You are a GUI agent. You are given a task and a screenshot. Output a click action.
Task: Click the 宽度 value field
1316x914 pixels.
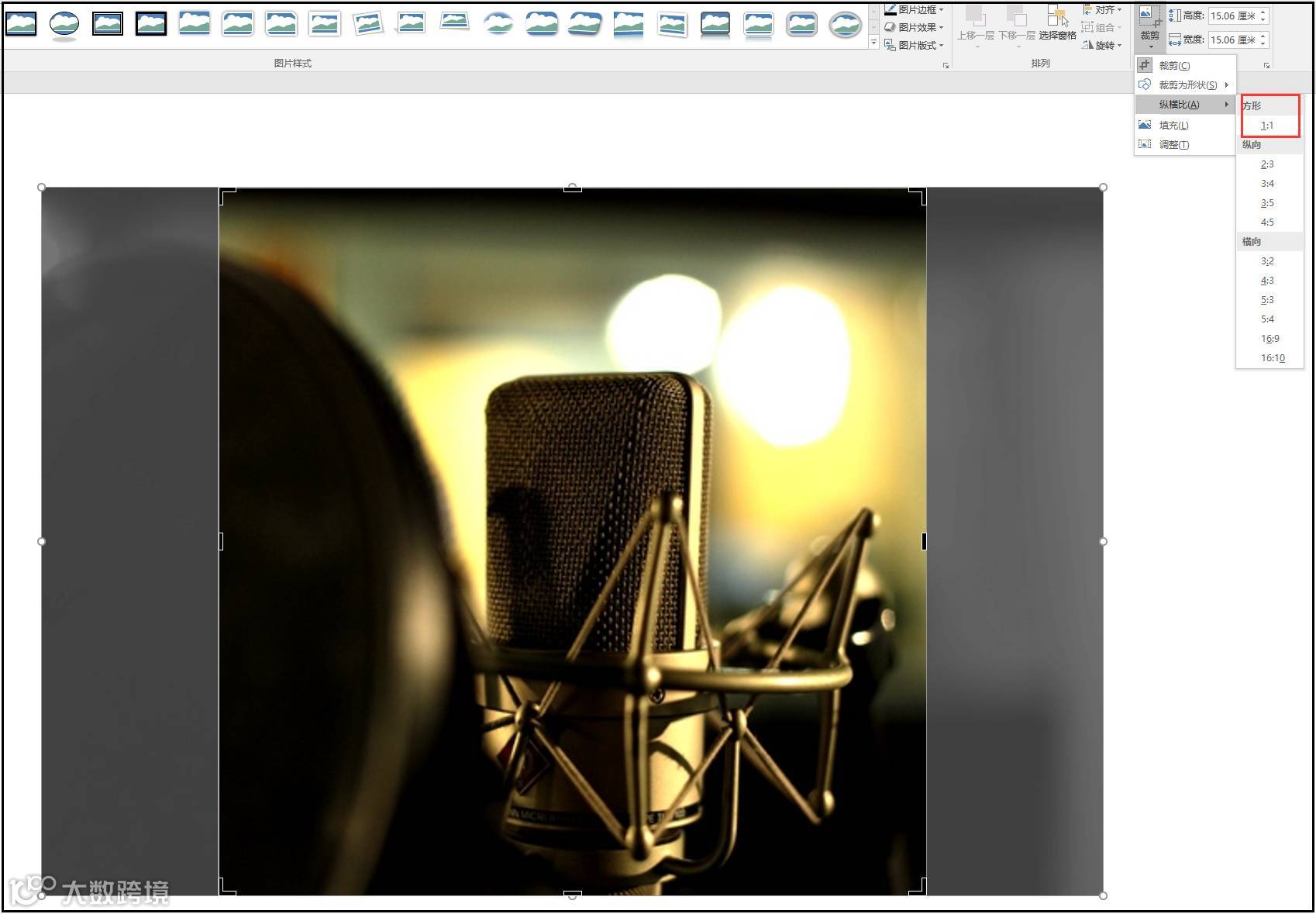click(1233, 40)
